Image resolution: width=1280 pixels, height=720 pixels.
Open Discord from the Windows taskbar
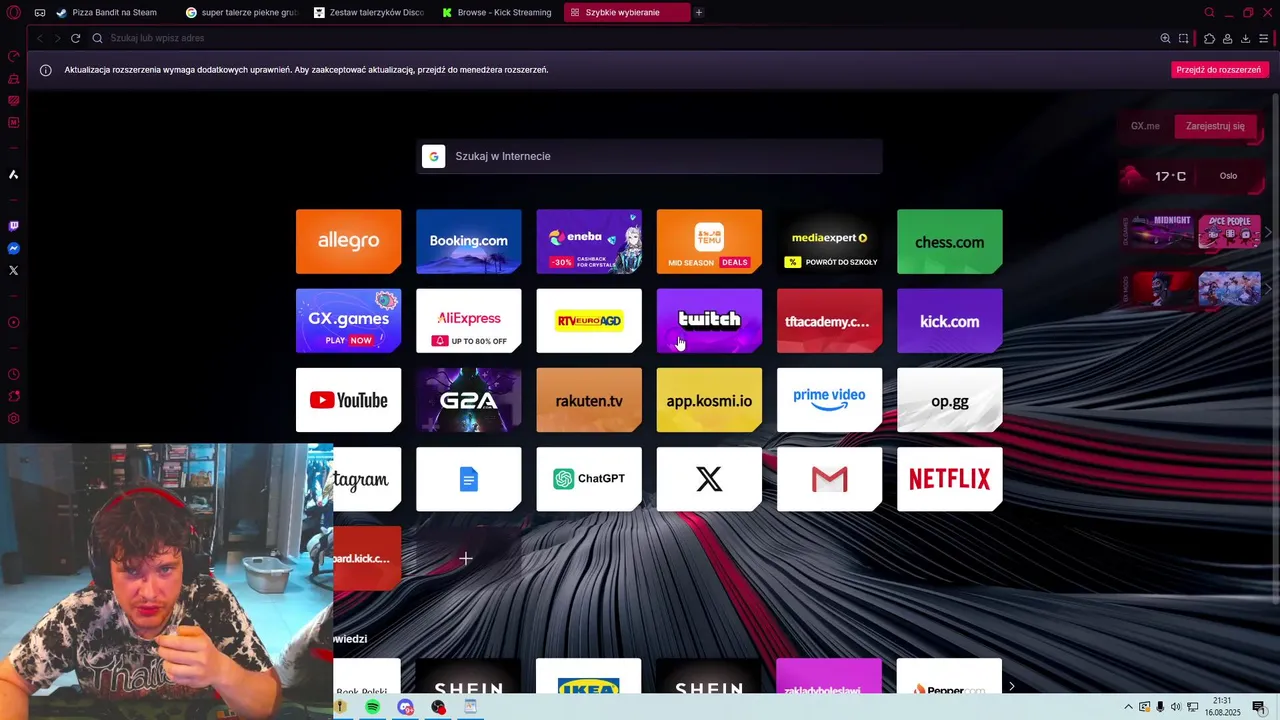tap(405, 707)
